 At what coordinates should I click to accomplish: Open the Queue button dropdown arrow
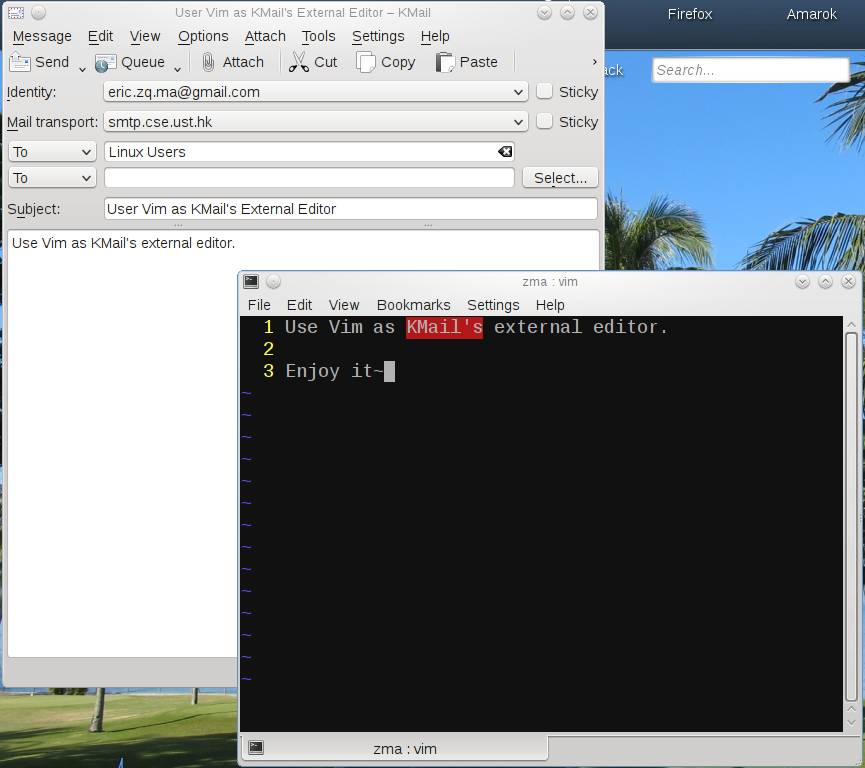point(177,69)
